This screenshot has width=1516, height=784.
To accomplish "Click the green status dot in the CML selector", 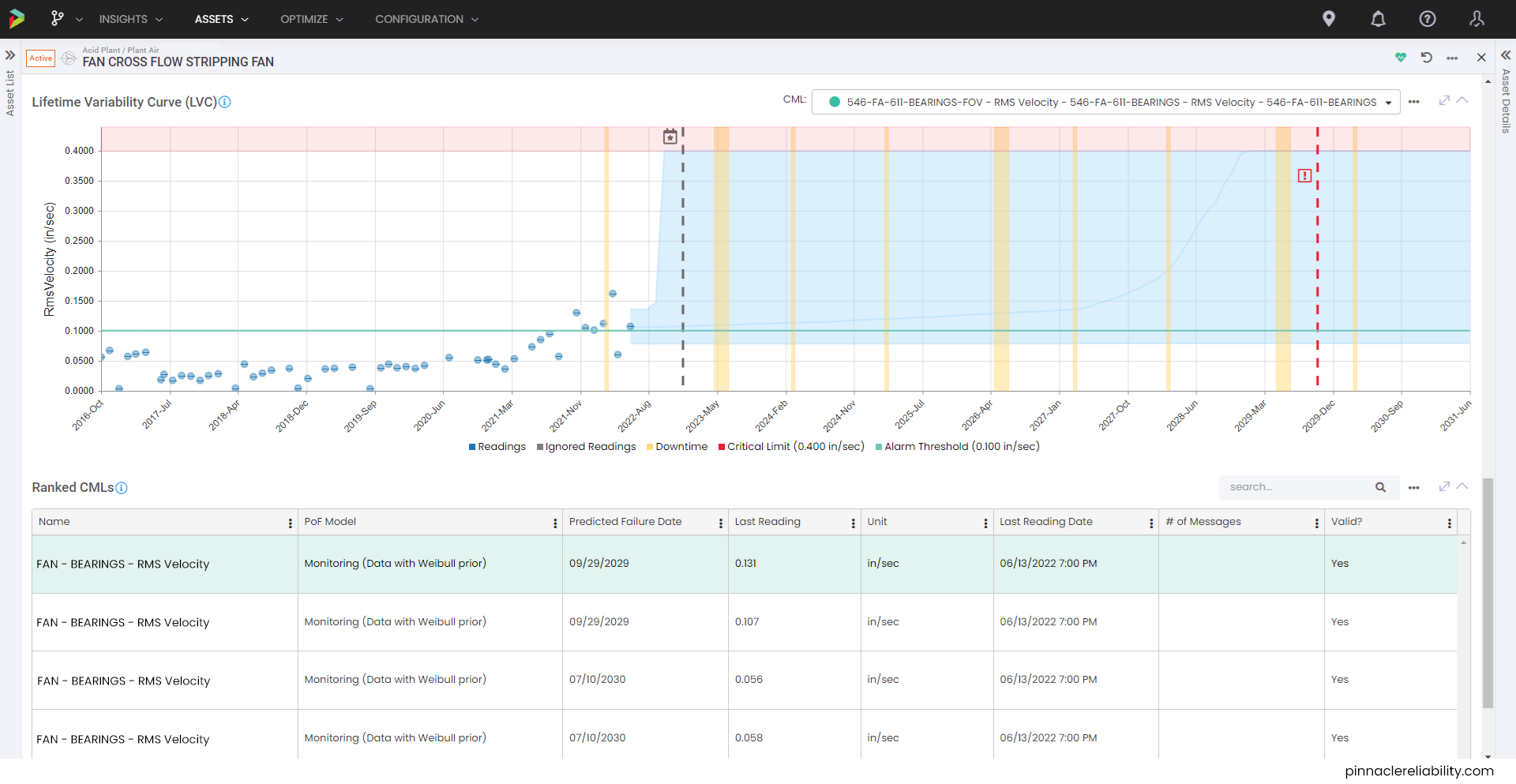I will point(834,102).
